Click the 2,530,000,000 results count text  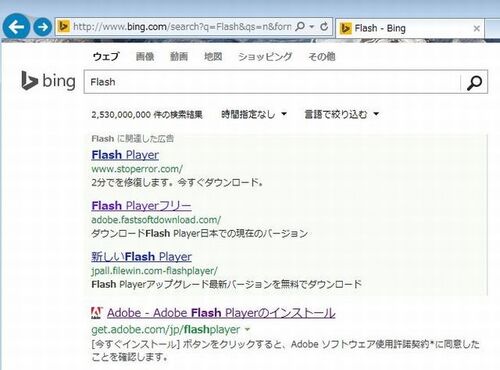pyautogui.click(x=147, y=115)
